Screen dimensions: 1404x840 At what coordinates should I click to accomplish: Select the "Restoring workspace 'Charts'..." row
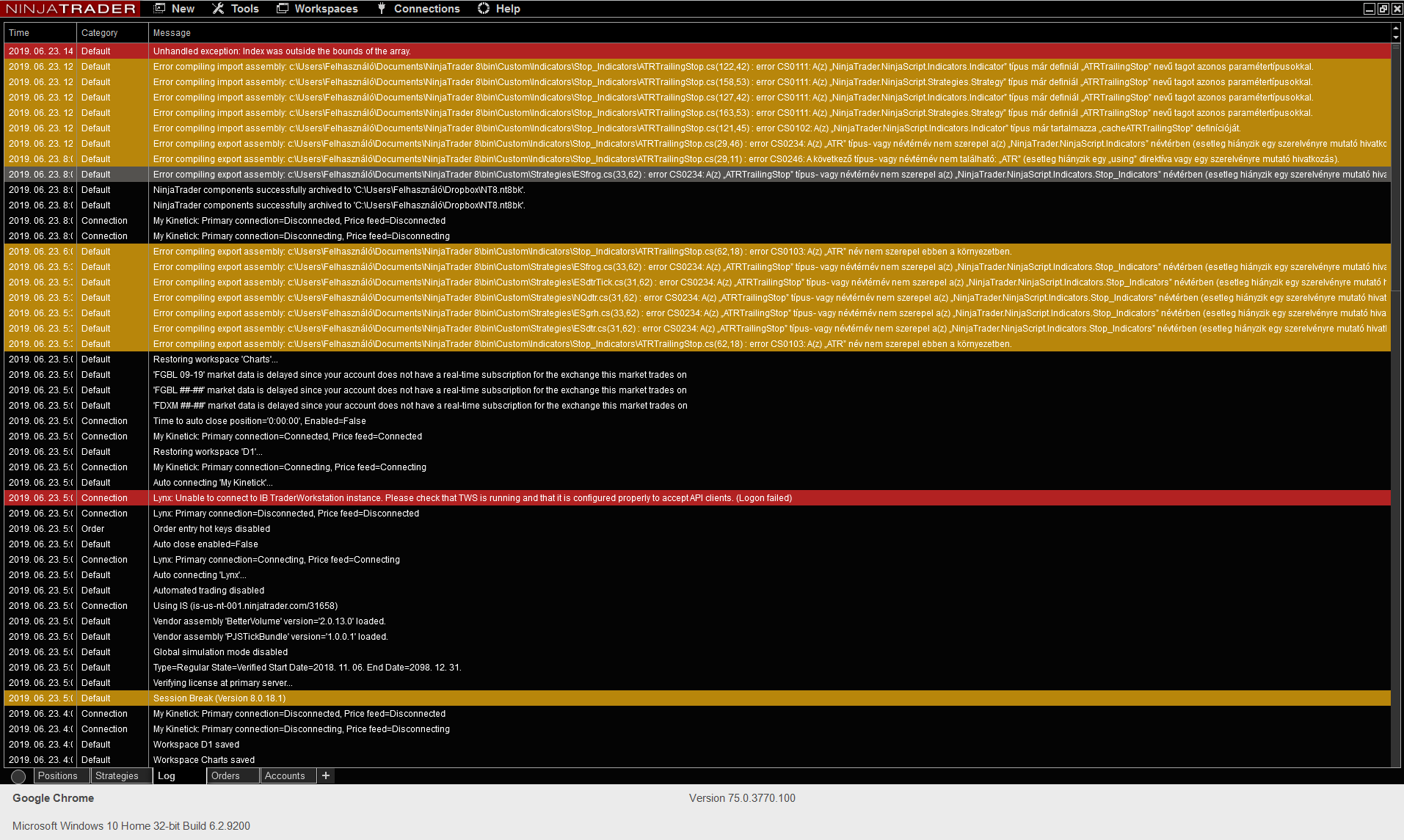pyautogui.click(x=697, y=359)
